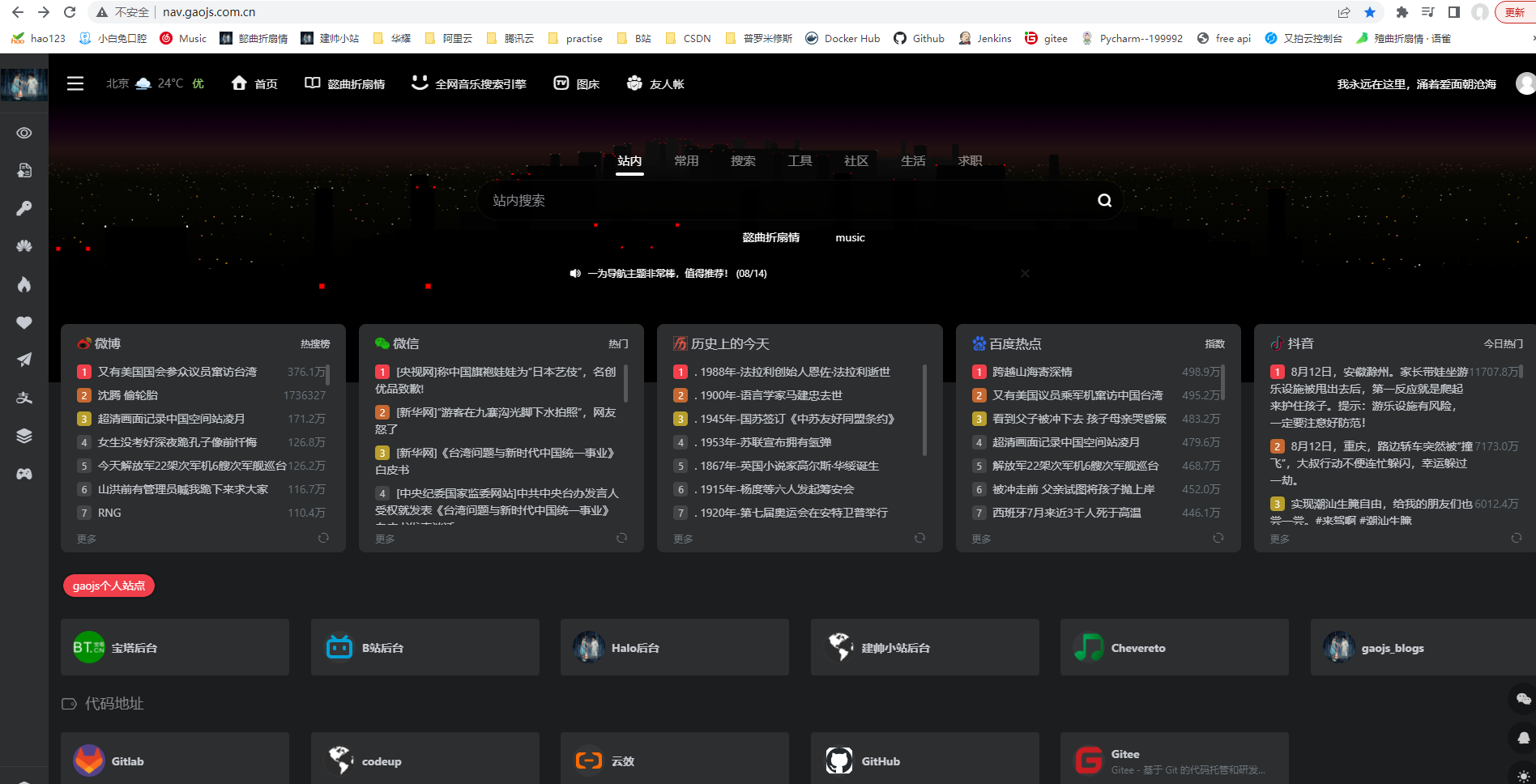The width and height of the screenshot is (1536, 784).
Task: Click the bell notification floating icon
Action: [x=1524, y=738]
